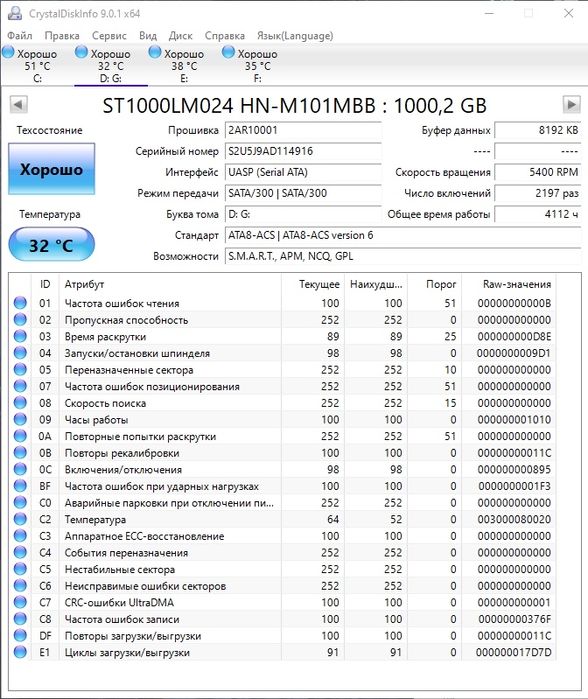This screenshot has width=588, height=699.
Task: Open the Вид menu
Action: [x=148, y=36]
